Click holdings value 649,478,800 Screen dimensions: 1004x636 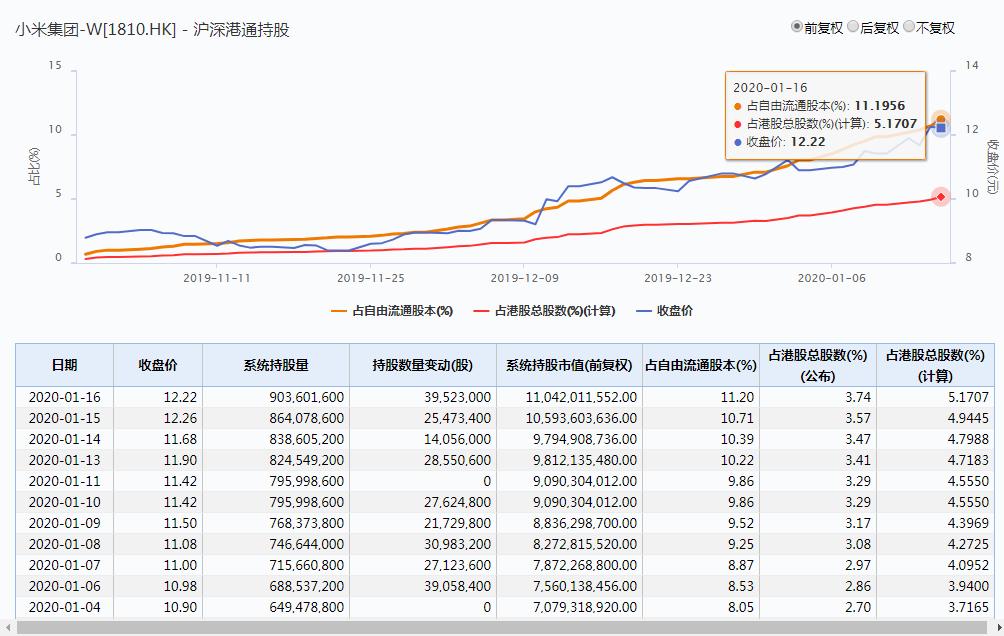[x=276, y=607]
